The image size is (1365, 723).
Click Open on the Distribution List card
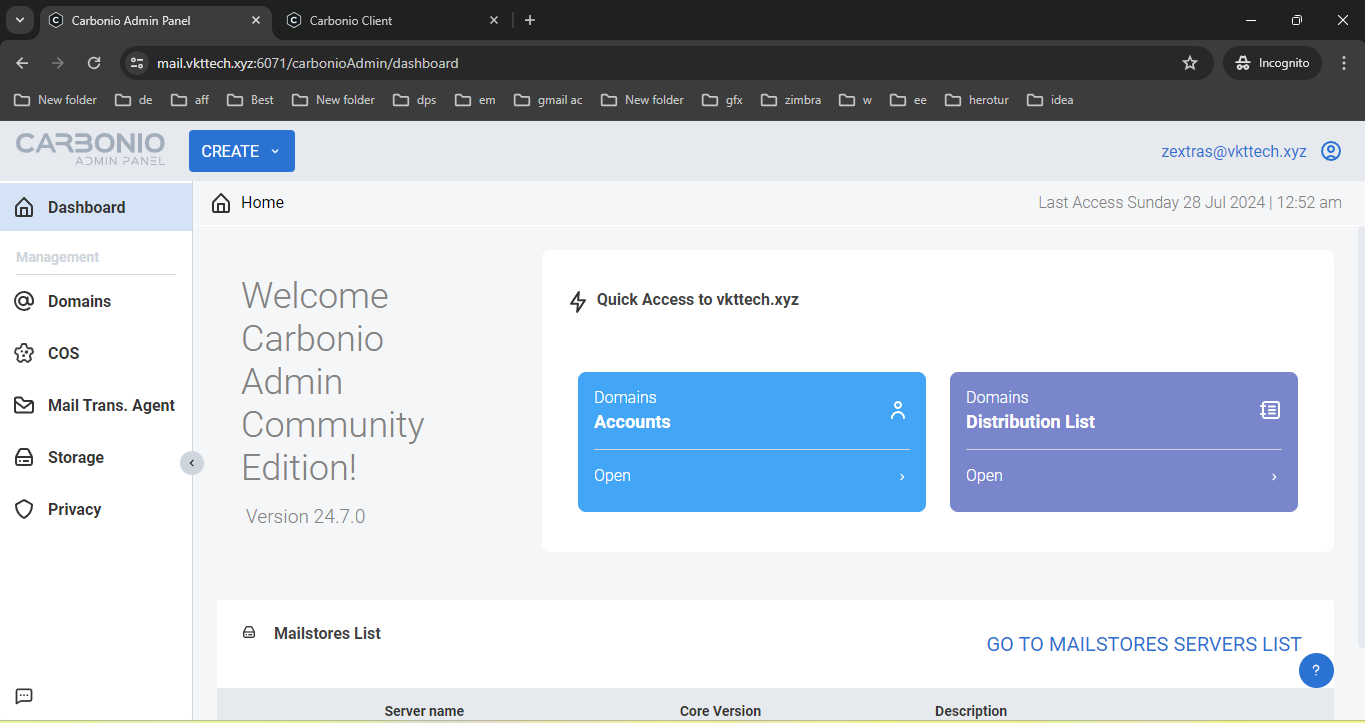[x=984, y=476]
